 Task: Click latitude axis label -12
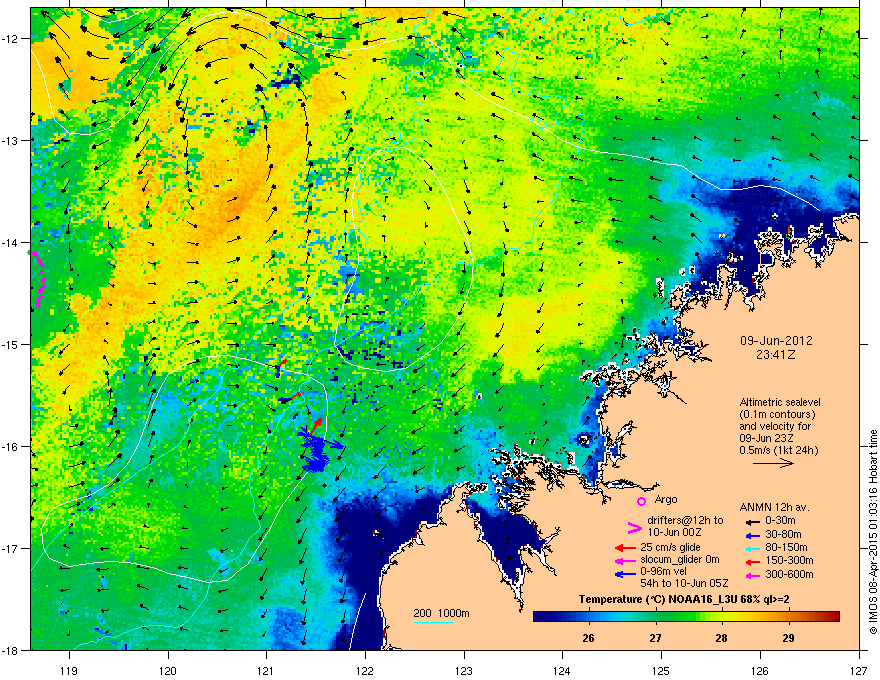coord(11,39)
